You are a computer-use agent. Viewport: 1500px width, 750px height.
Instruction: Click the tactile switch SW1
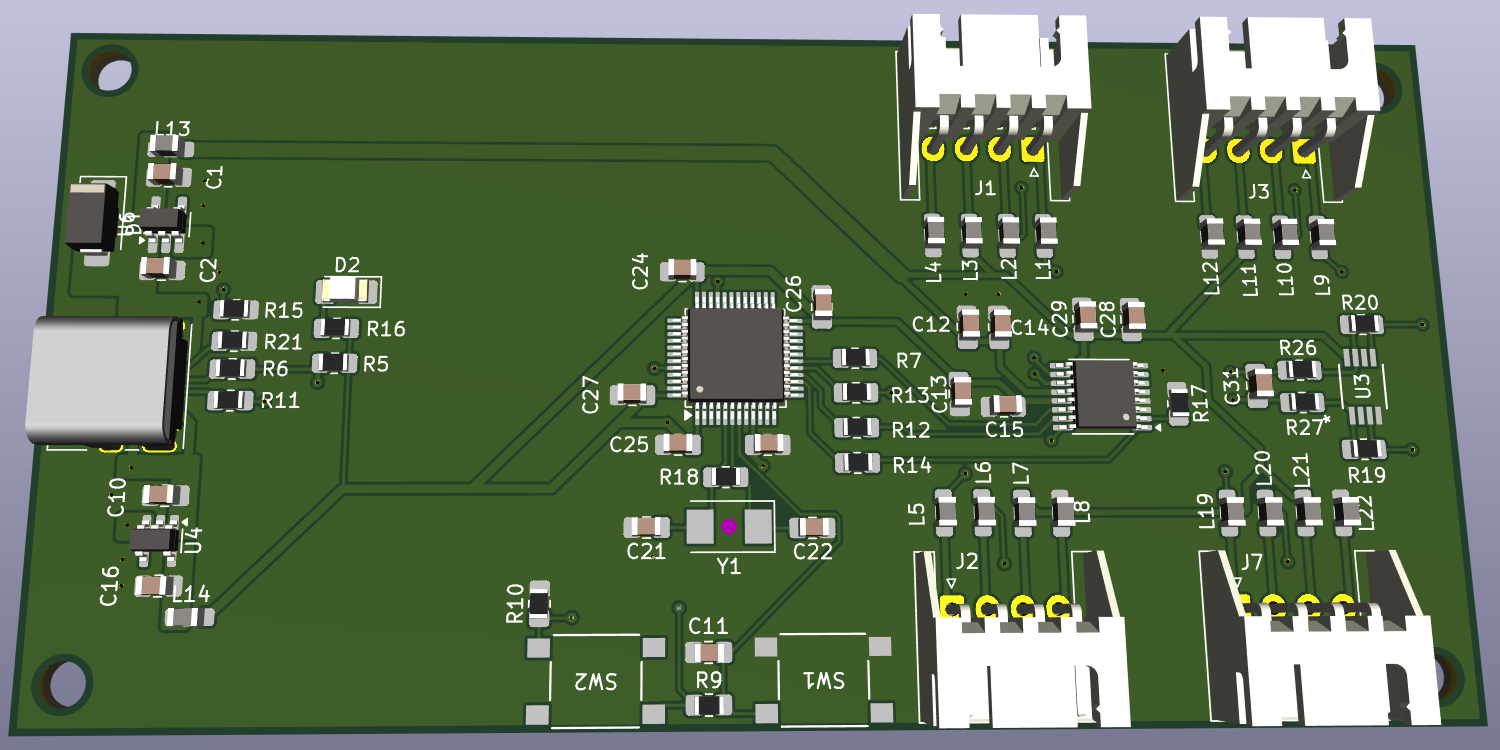pyautogui.click(x=823, y=679)
